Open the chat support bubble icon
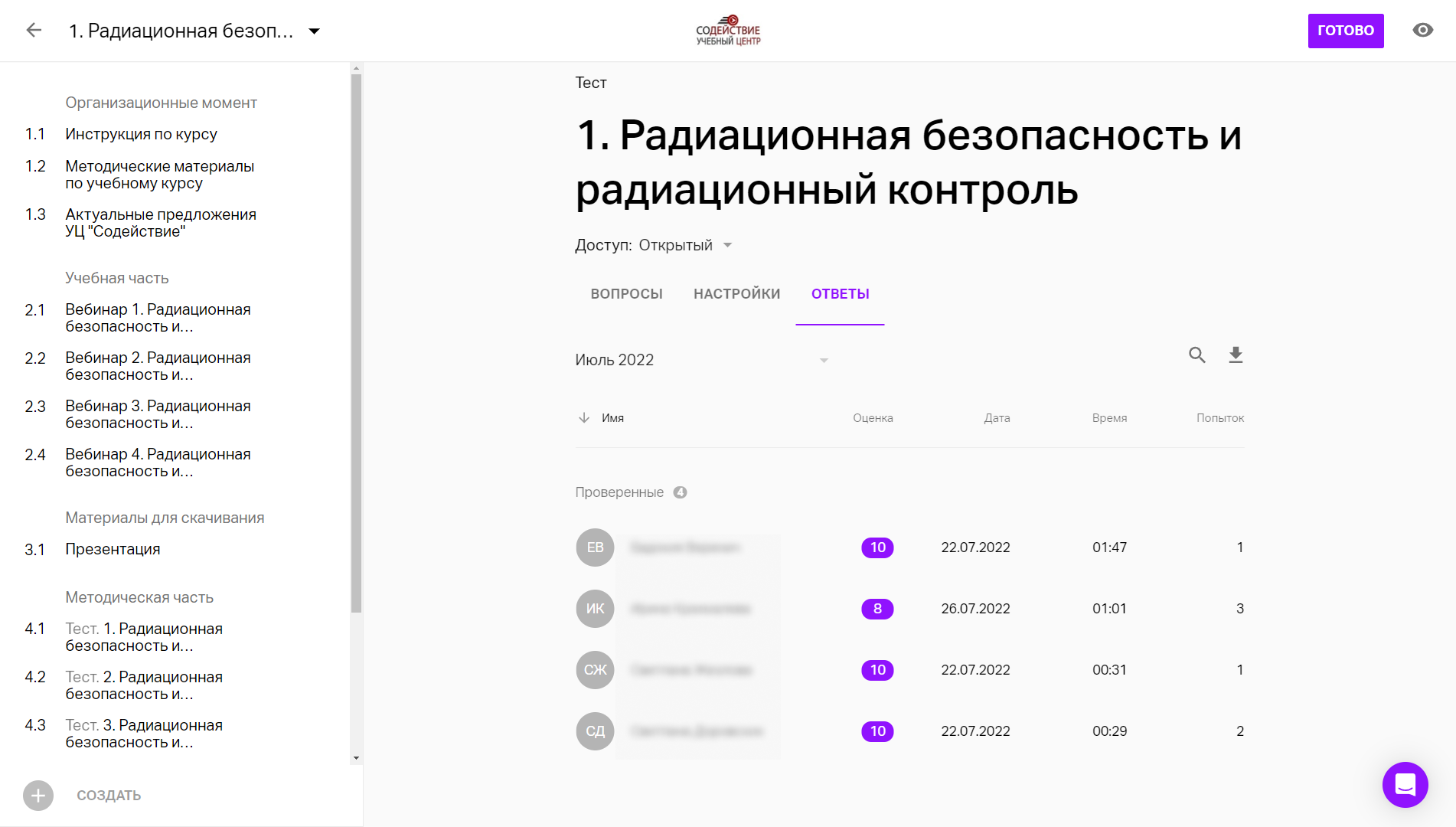Screen dimensions: 1456x827 pyautogui.click(x=1405, y=785)
